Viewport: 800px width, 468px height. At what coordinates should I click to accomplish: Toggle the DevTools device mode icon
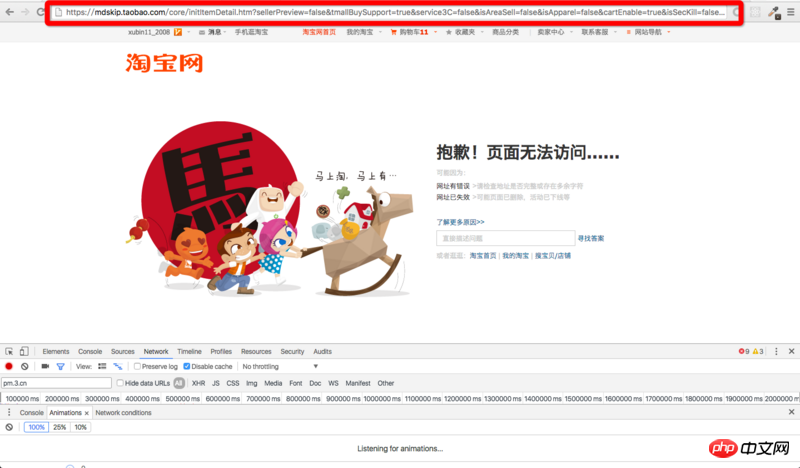click(x=24, y=351)
